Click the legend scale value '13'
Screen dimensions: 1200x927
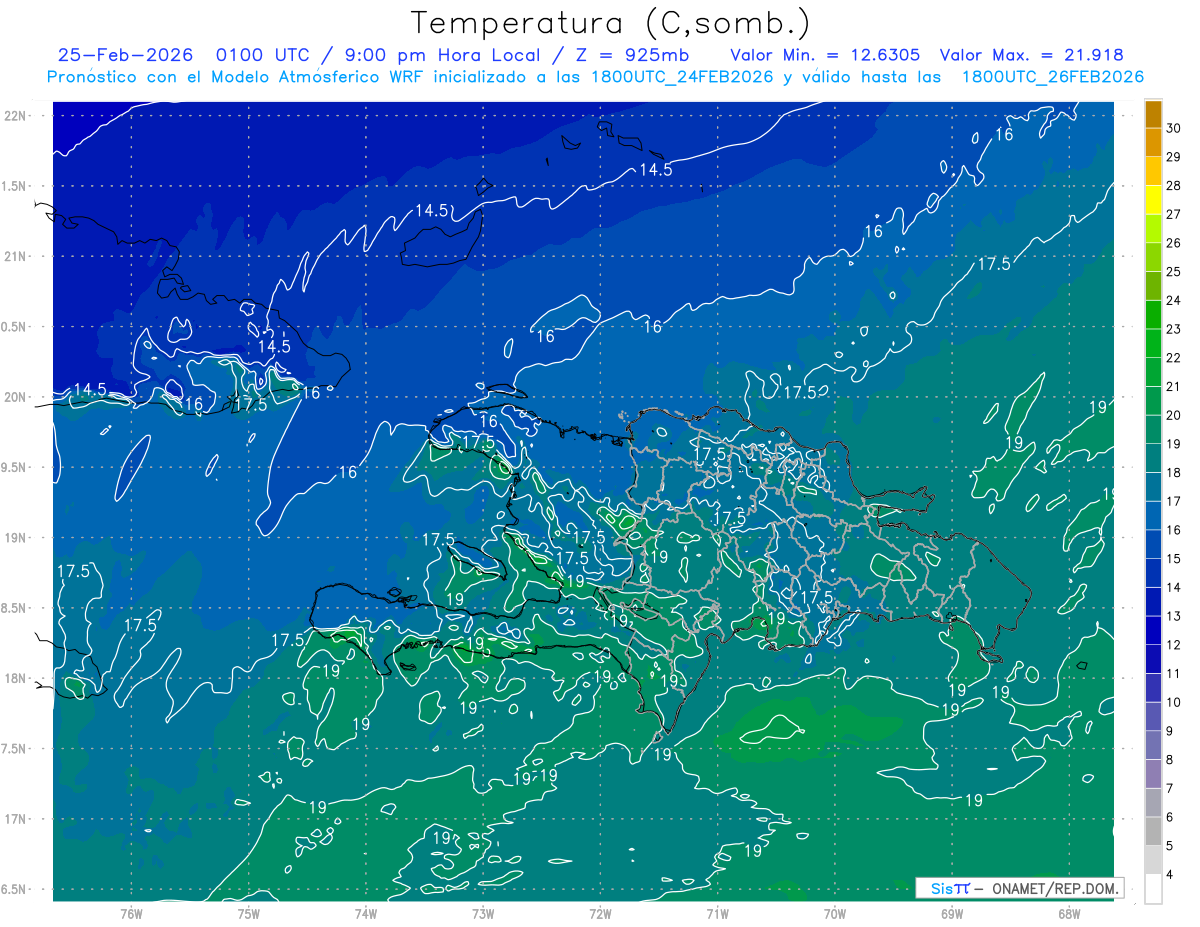(x=1173, y=616)
